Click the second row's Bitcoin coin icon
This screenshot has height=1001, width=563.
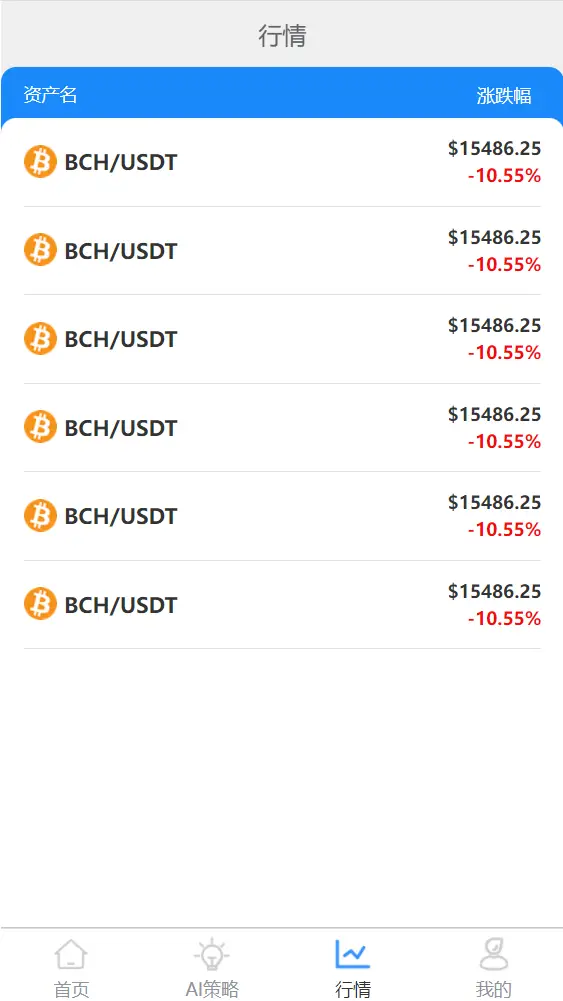pos(40,250)
